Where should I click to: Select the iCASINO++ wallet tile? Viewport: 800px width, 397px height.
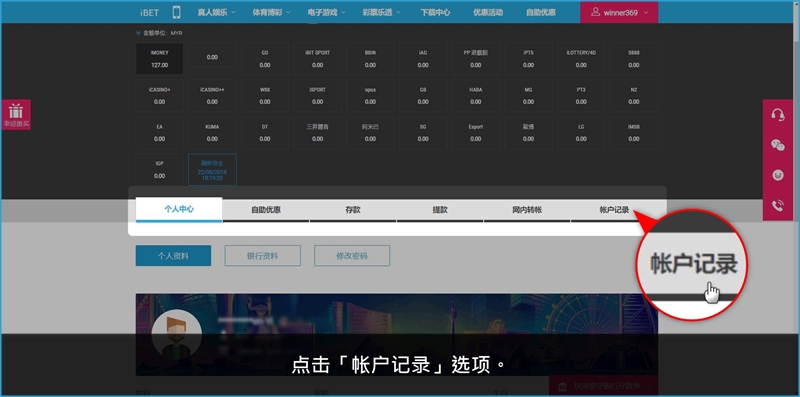click(x=212, y=95)
